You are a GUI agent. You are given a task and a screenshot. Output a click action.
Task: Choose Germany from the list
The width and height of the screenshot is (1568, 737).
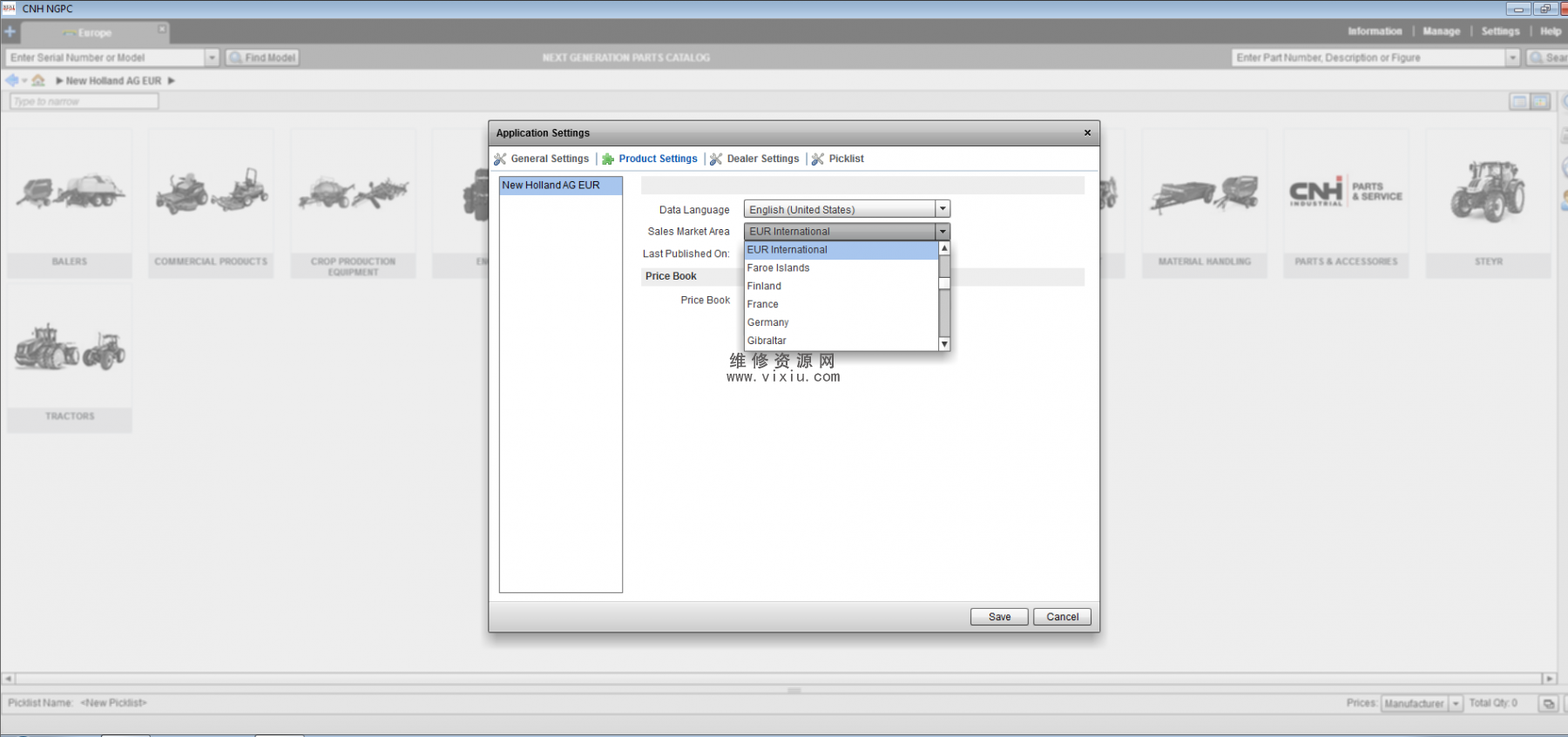841,323
